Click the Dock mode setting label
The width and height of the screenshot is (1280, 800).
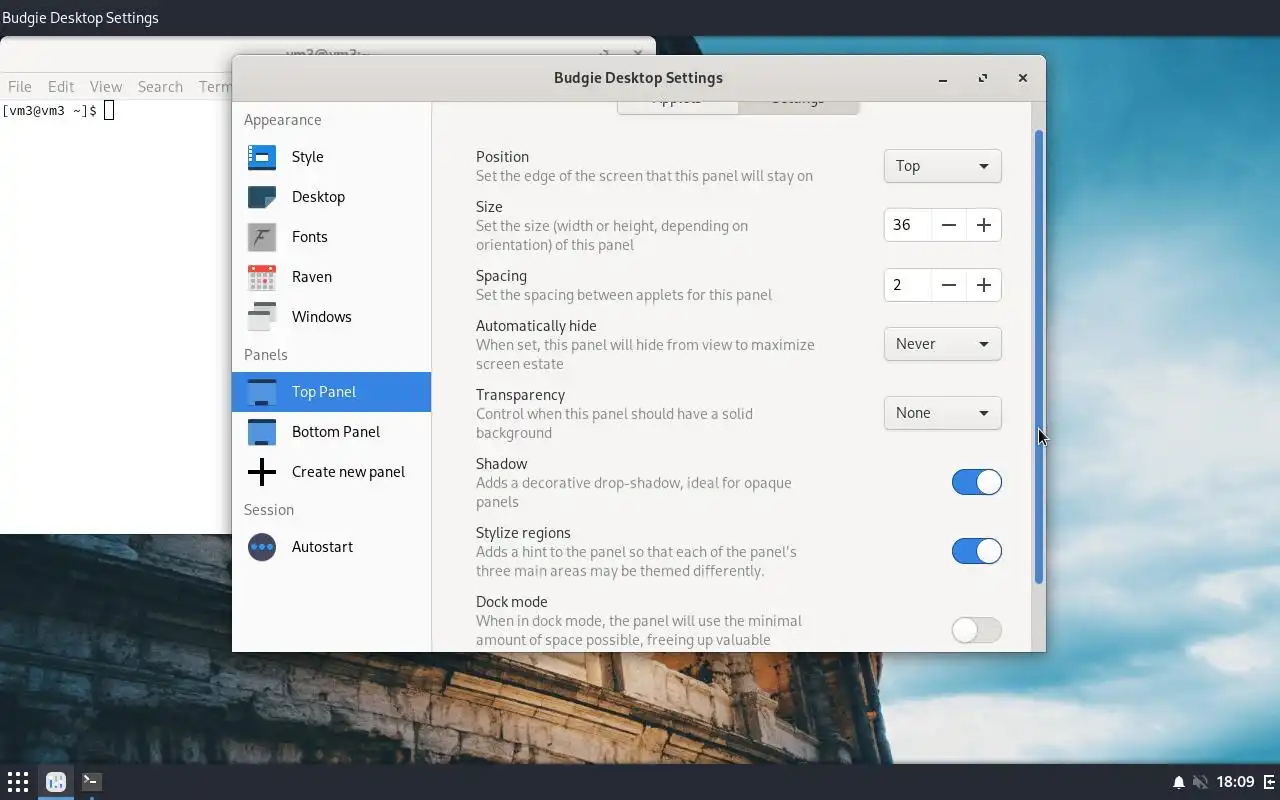[511, 602]
